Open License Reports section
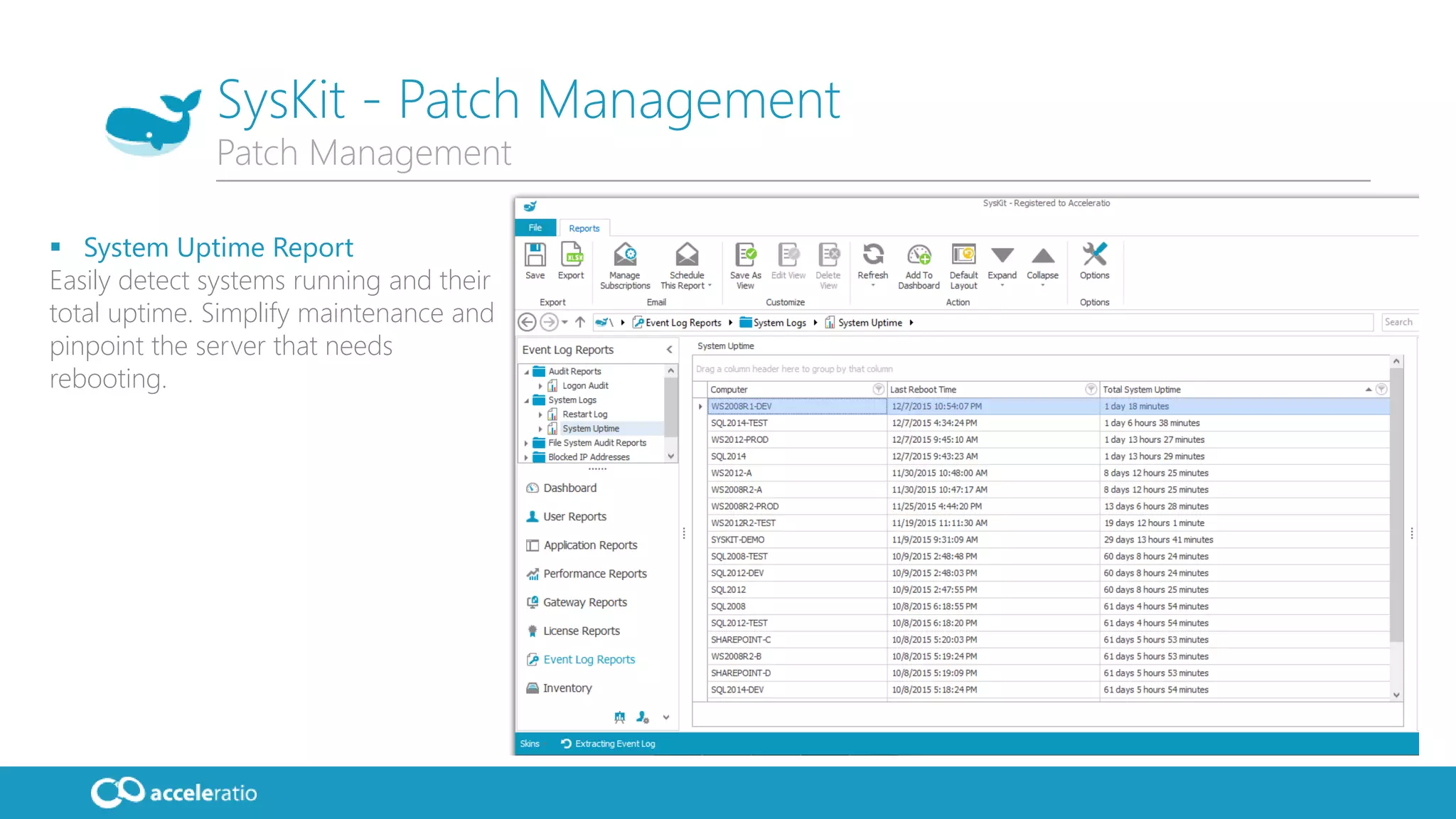1456x819 pixels. tap(573, 631)
